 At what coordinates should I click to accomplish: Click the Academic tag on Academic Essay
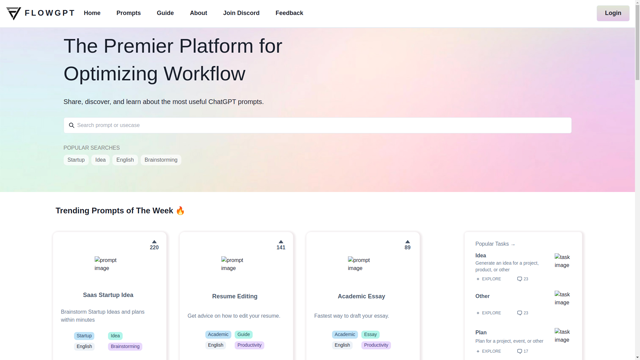pyautogui.click(x=344, y=334)
